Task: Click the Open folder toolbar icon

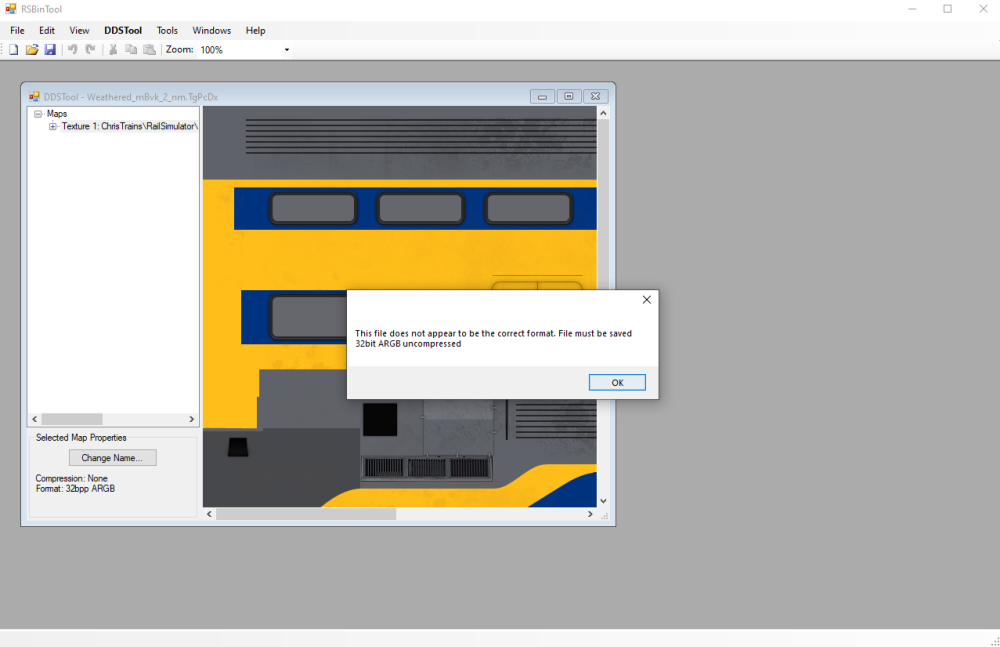Action: 32,50
